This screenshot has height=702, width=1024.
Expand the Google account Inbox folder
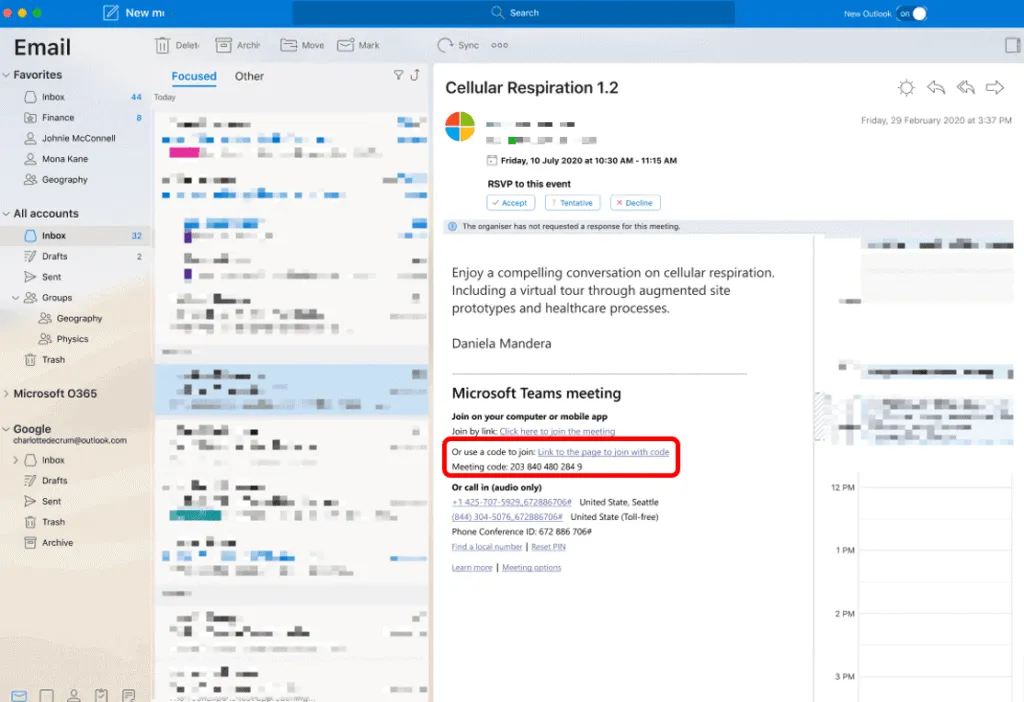coord(15,460)
